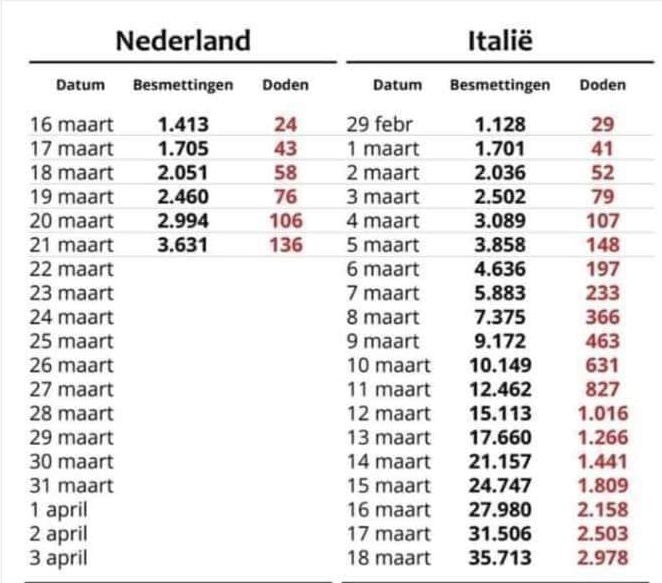This screenshot has height=583, width=662.
Task: Click the red death count 24
Action: pos(285,125)
